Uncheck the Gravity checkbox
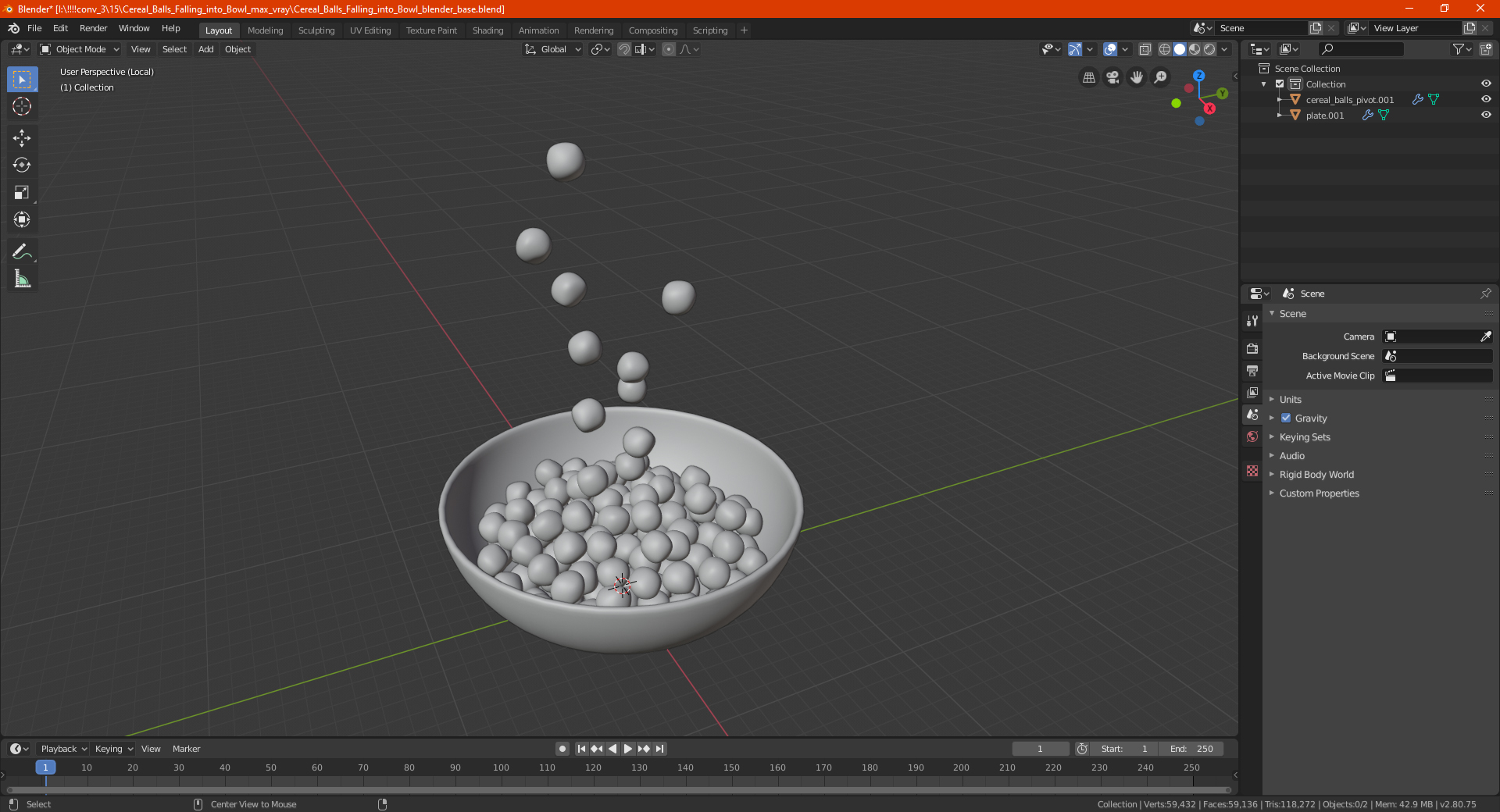Screen dimensions: 1500x812 point(1286,418)
